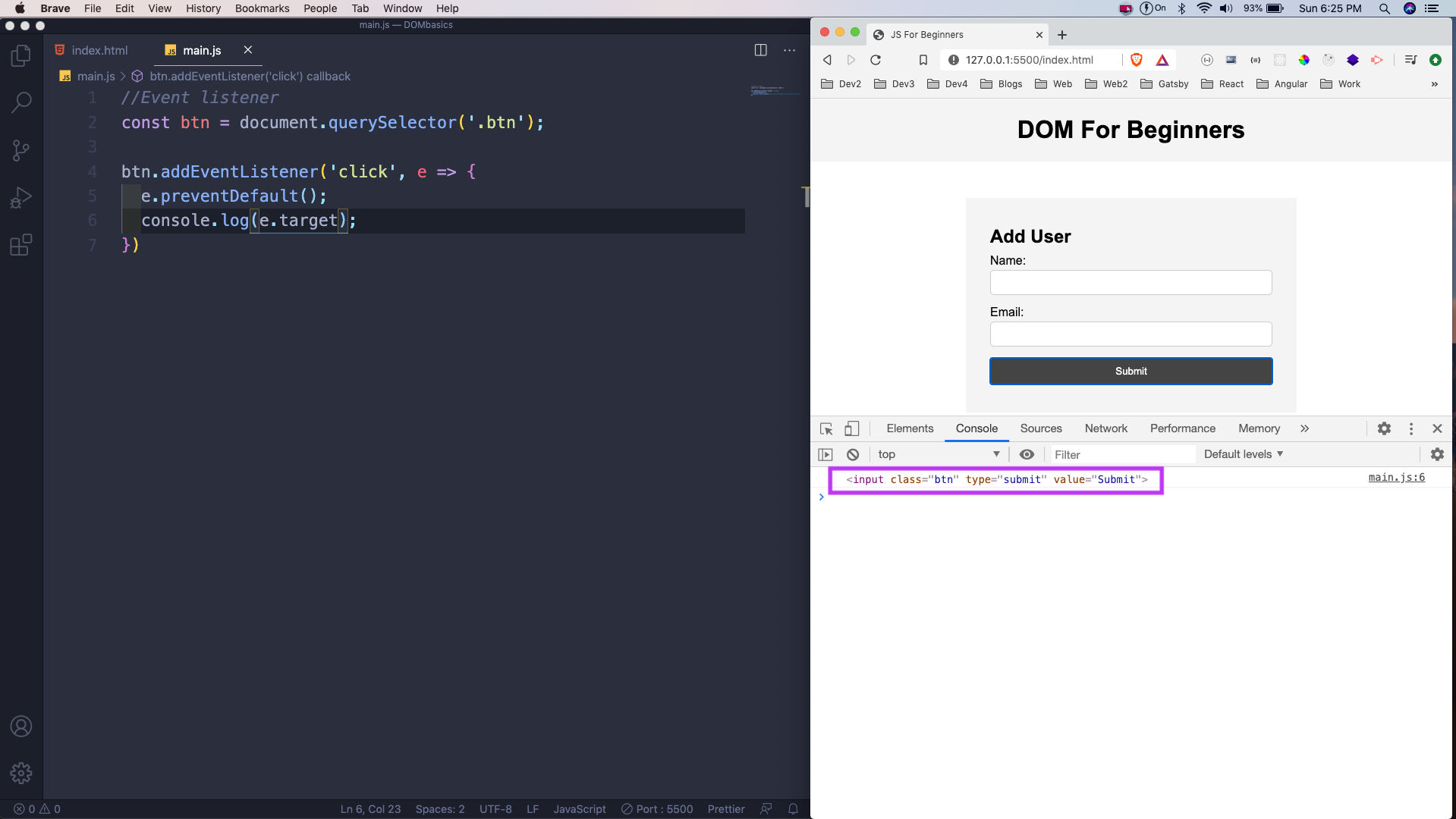The height and width of the screenshot is (819, 1456).
Task: Click the address bar URL 127.0.0.1:5500
Action: click(x=1029, y=60)
